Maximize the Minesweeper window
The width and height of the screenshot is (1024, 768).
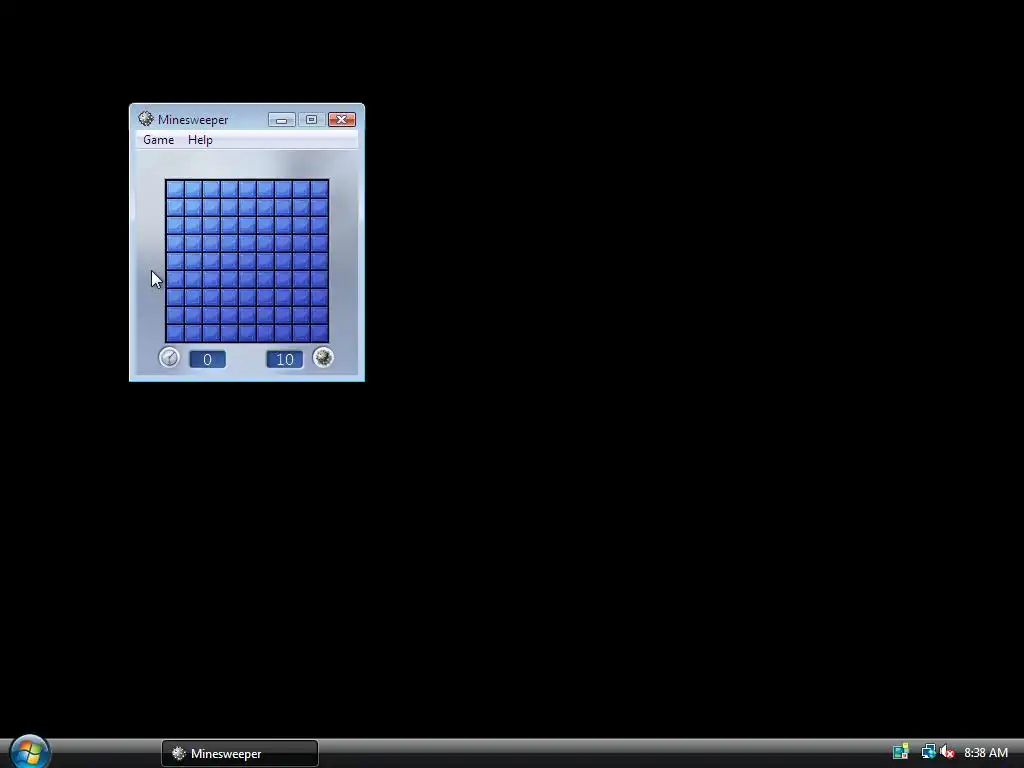coord(312,120)
